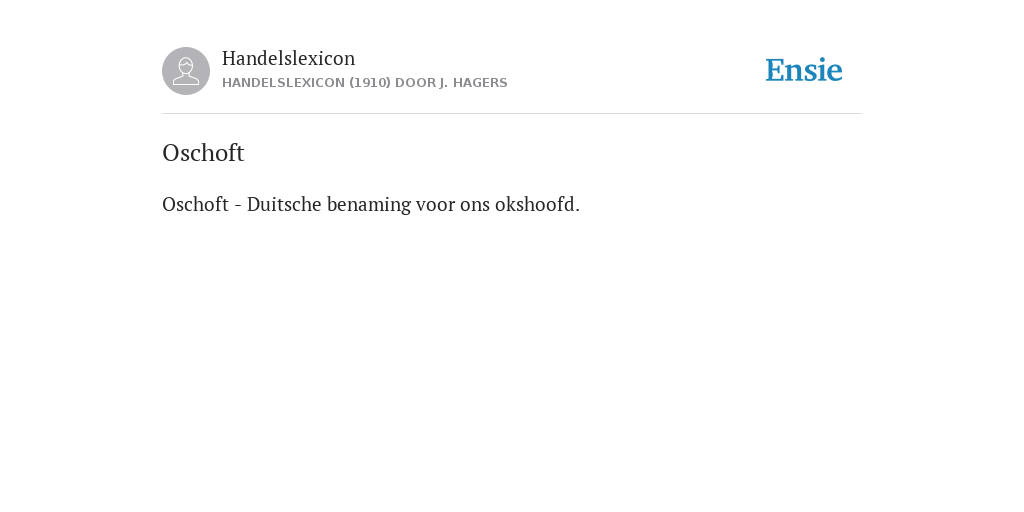The height and width of the screenshot is (512, 1024).
Task: Click the word okshoofd in the definition
Action: coord(537,204)
